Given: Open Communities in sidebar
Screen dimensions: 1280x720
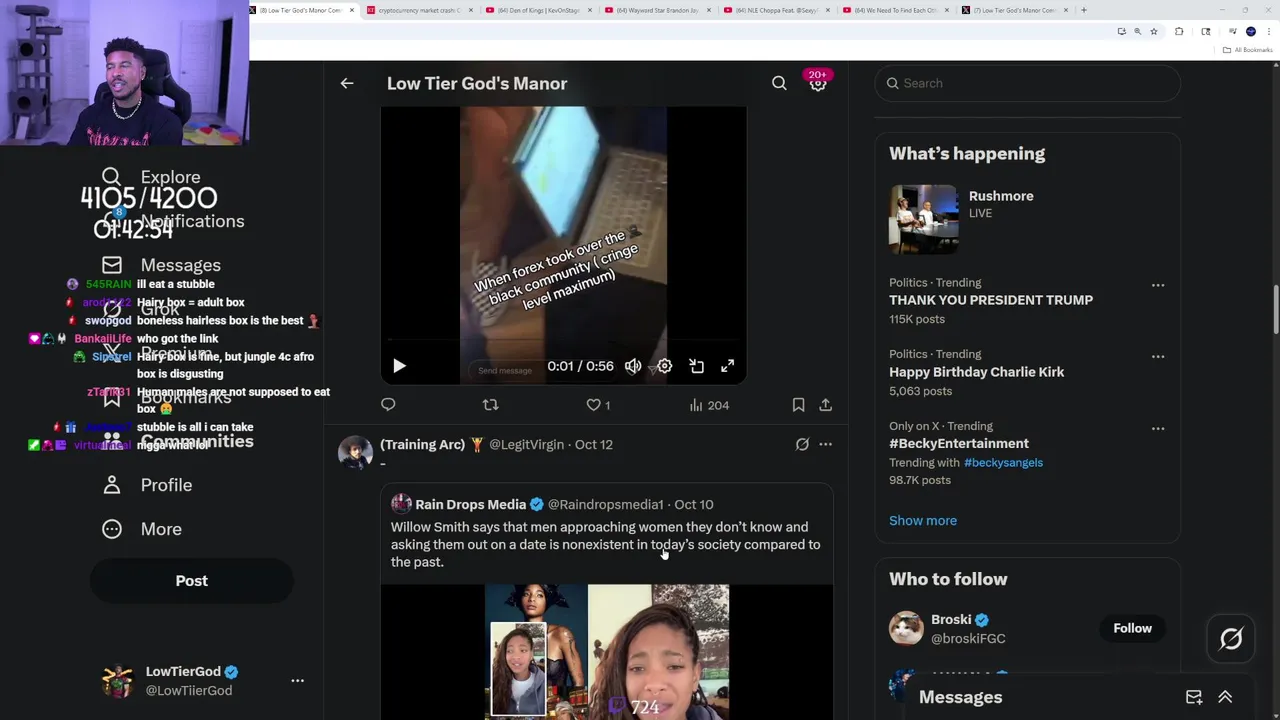Looking at the screenshot, I should [x=177, y=441].
